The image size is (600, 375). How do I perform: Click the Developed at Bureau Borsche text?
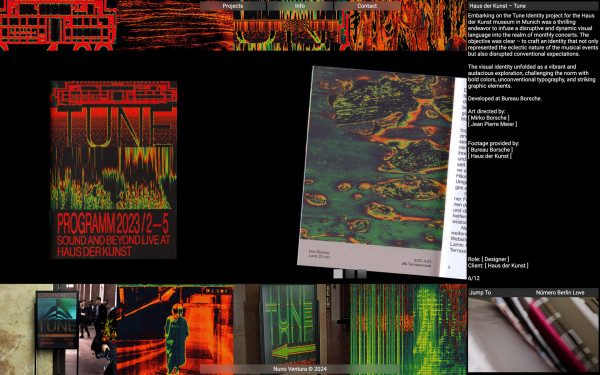(x=504, y=98)
